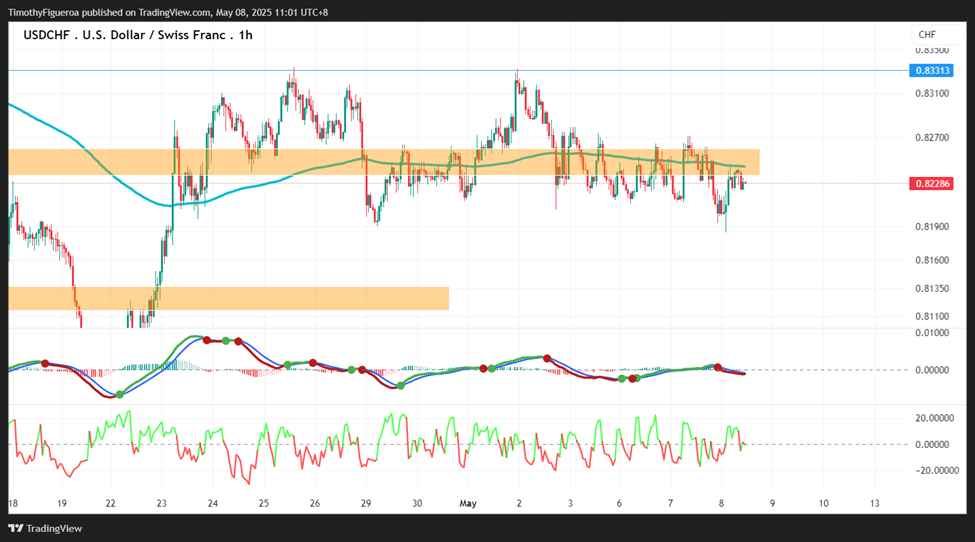Click the 13 date label on the time axis

tap(874, 503)
